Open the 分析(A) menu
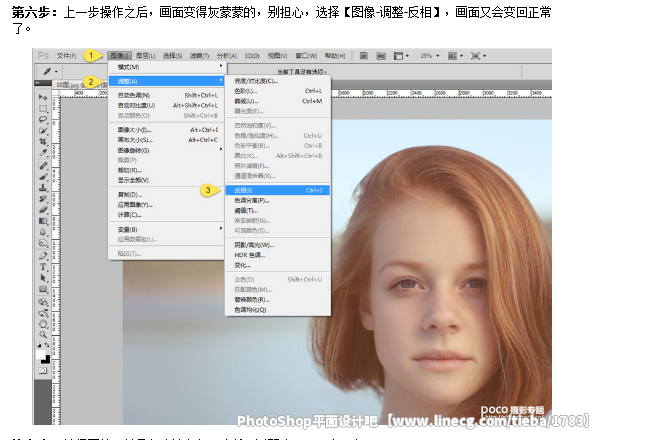Viewport: 645px width, 440px height. pyautogui.click(x=227, y=56)
